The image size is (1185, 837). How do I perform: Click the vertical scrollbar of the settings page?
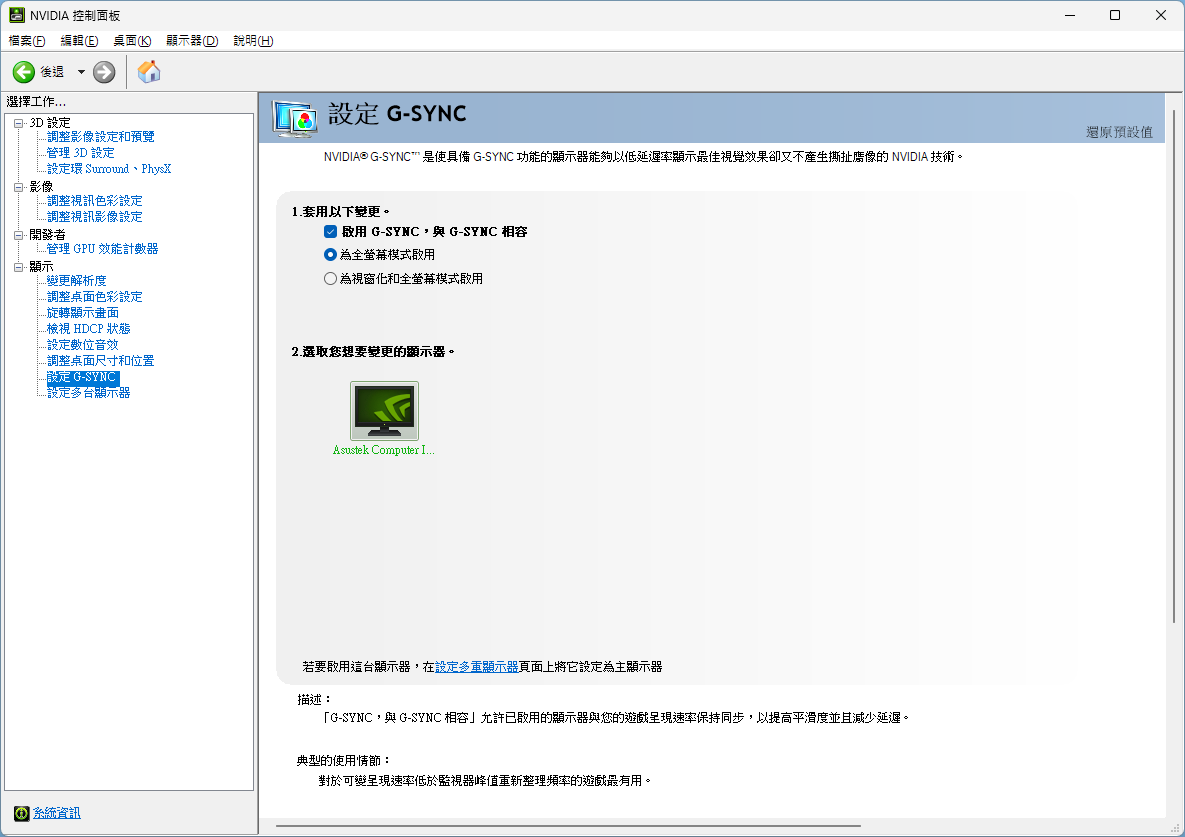[1174, 366]
